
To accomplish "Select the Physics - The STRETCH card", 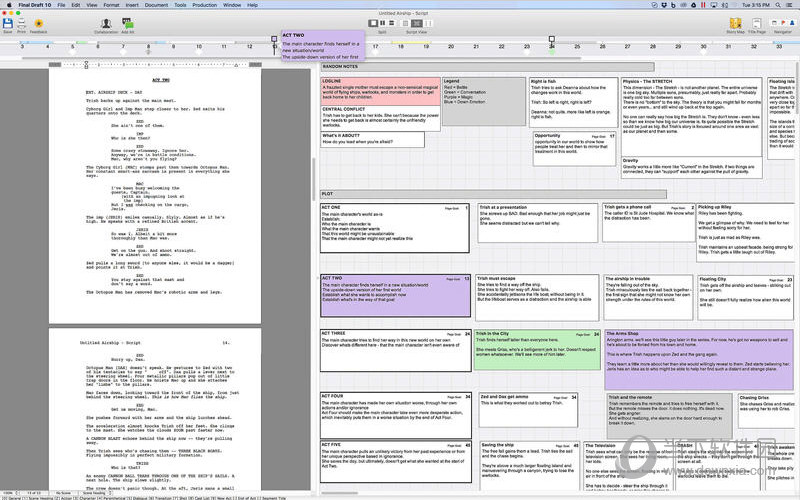I will 691,117.
